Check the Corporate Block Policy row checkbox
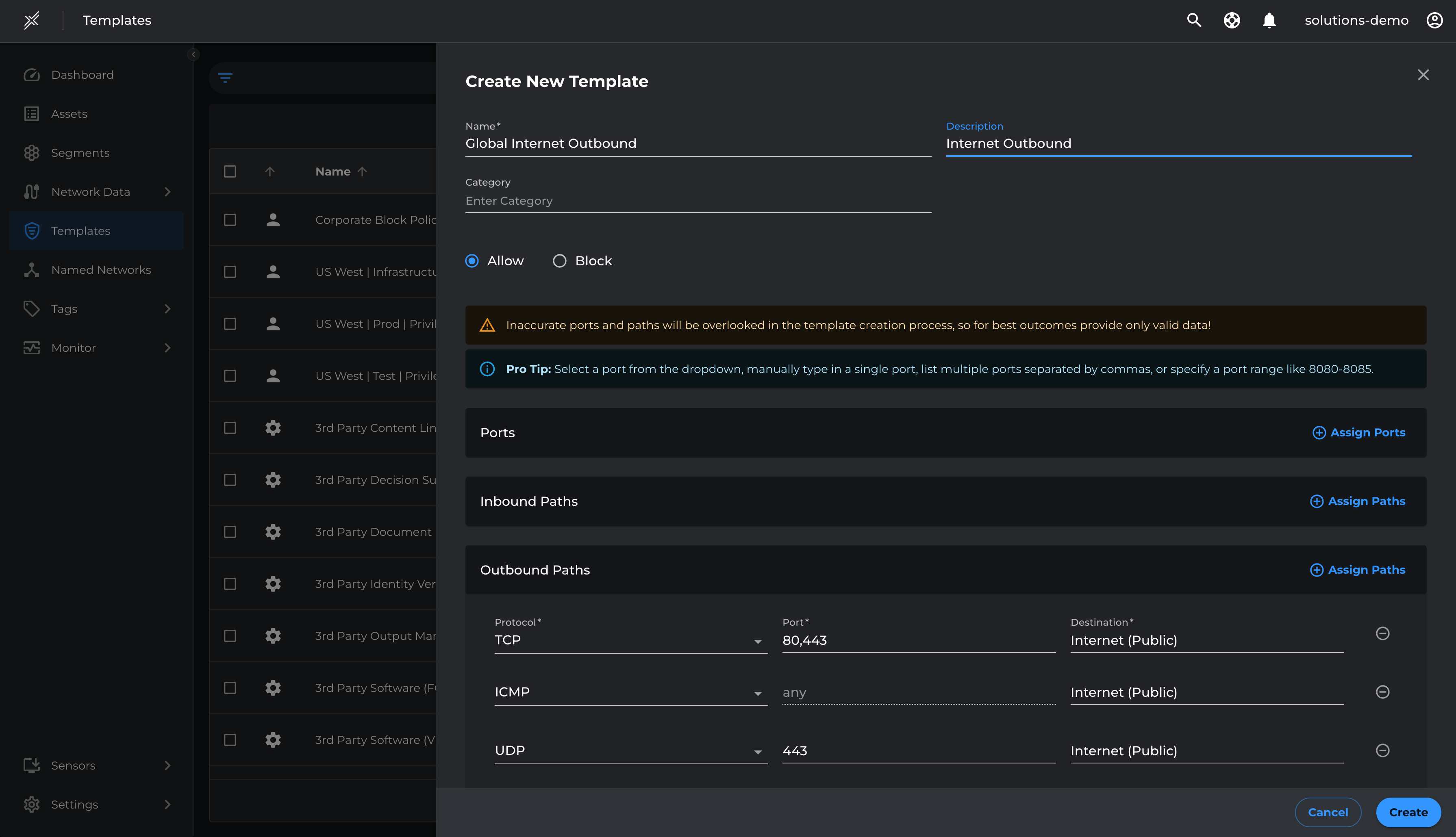Viewport: 1456px width, 837px height. [x=230, y=220]
